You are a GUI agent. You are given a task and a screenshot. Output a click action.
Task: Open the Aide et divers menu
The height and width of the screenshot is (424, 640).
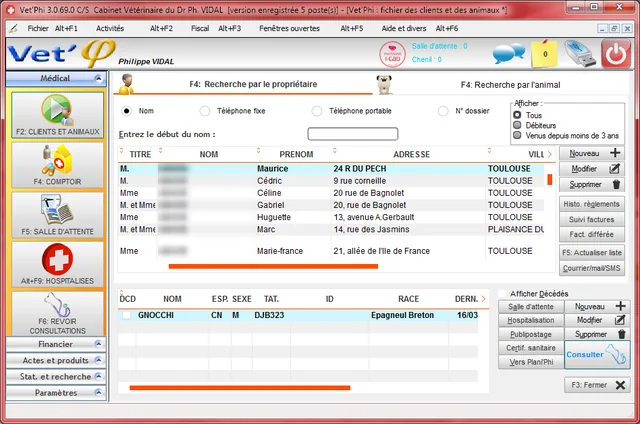[404, 28]
